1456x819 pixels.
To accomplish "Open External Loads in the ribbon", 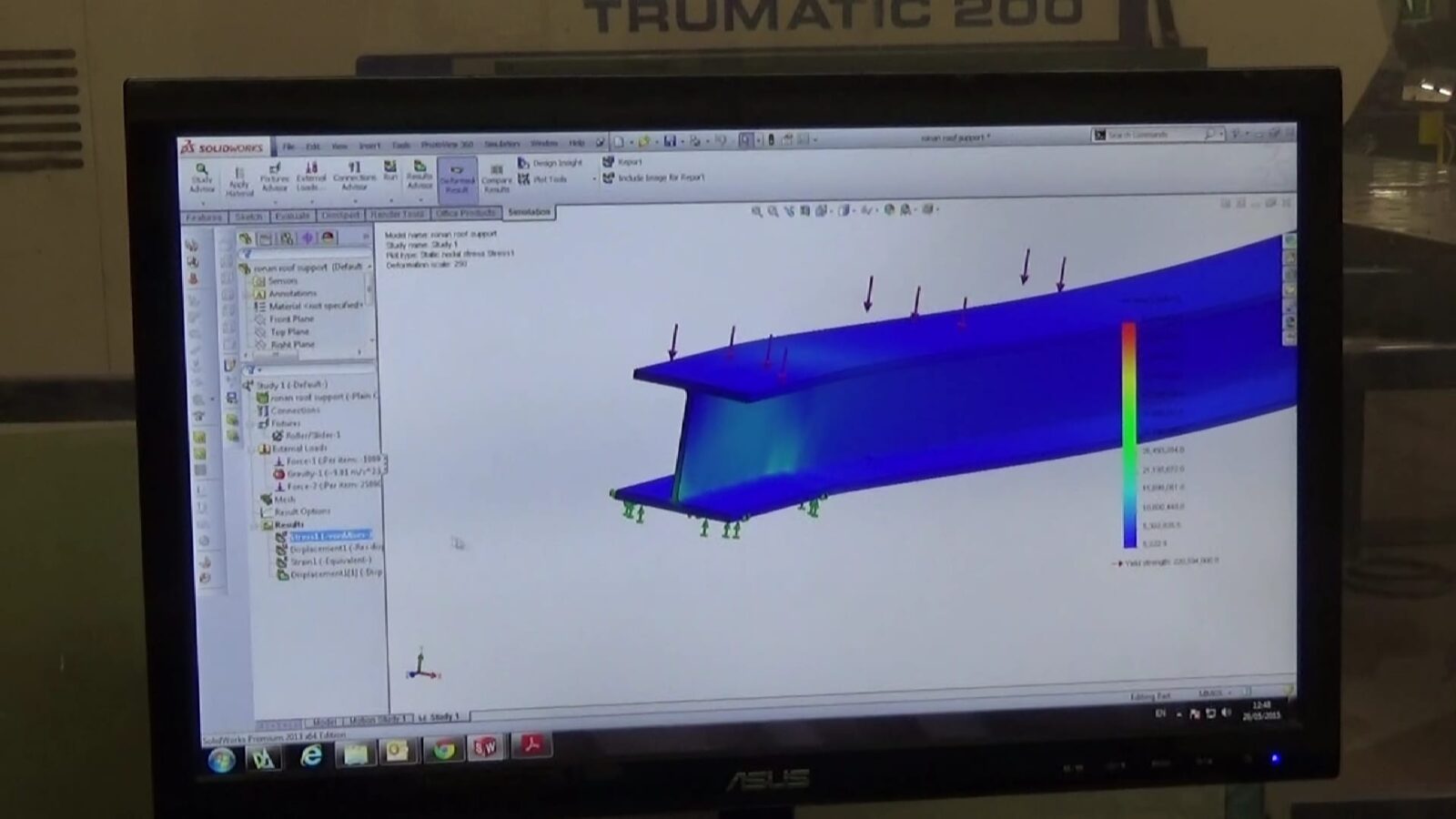I will 310,176.
